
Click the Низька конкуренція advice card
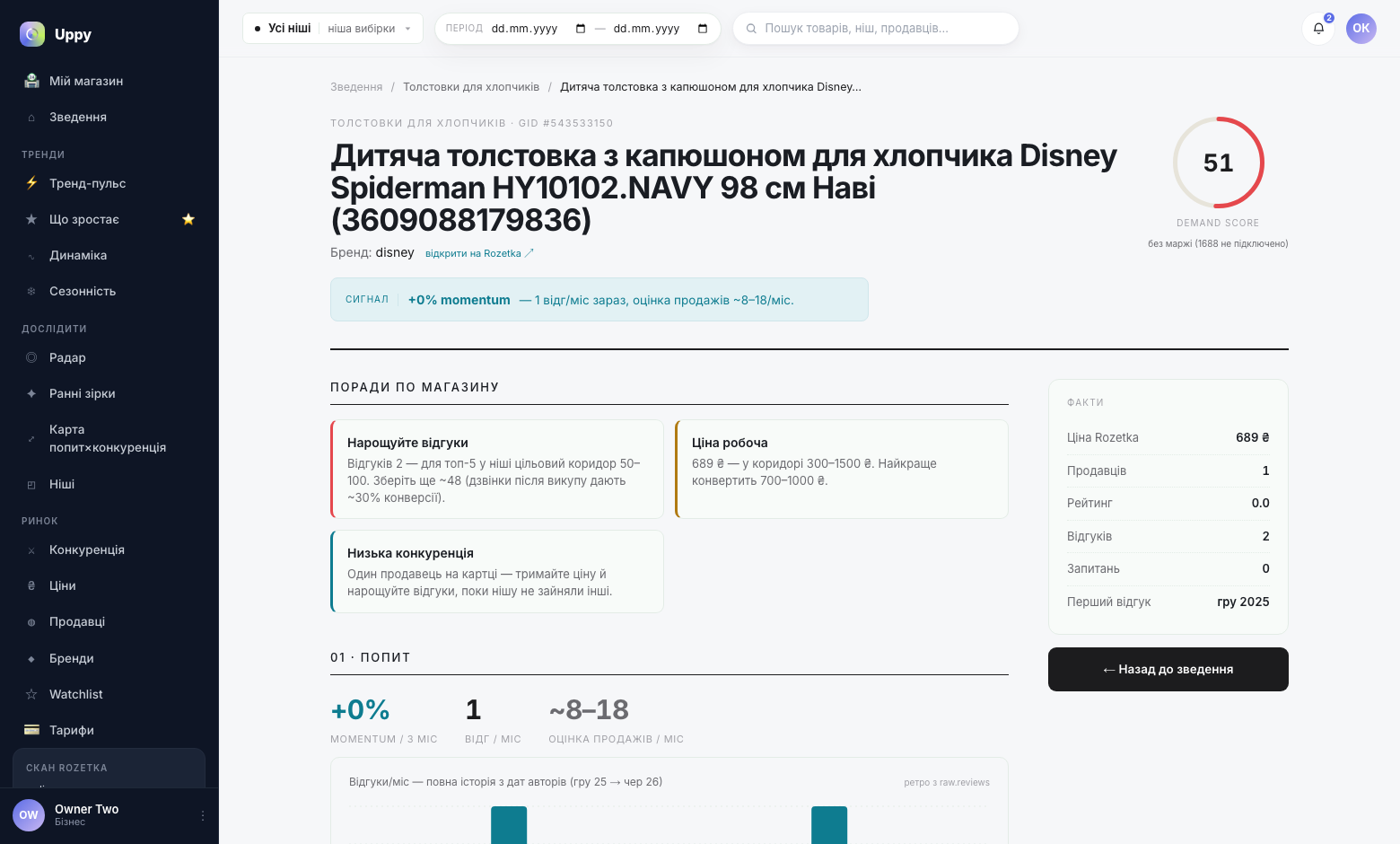(497, 571)
